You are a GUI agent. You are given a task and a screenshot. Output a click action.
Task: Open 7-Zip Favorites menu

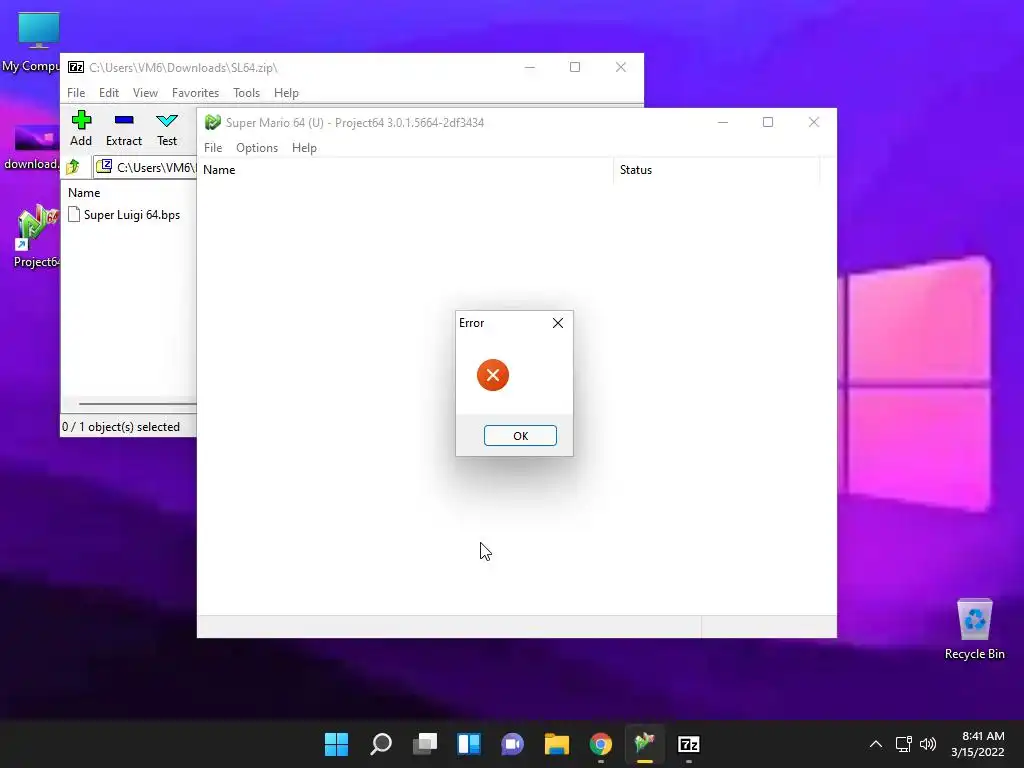195,93
